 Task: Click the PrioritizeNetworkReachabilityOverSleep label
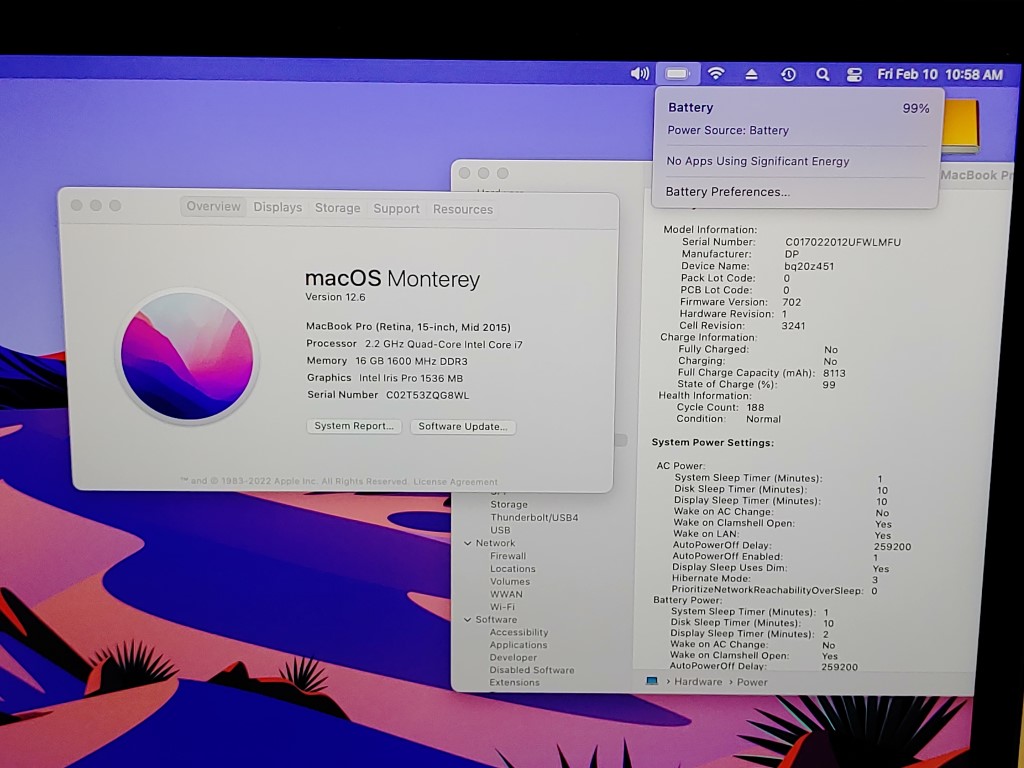coord(767,590)
